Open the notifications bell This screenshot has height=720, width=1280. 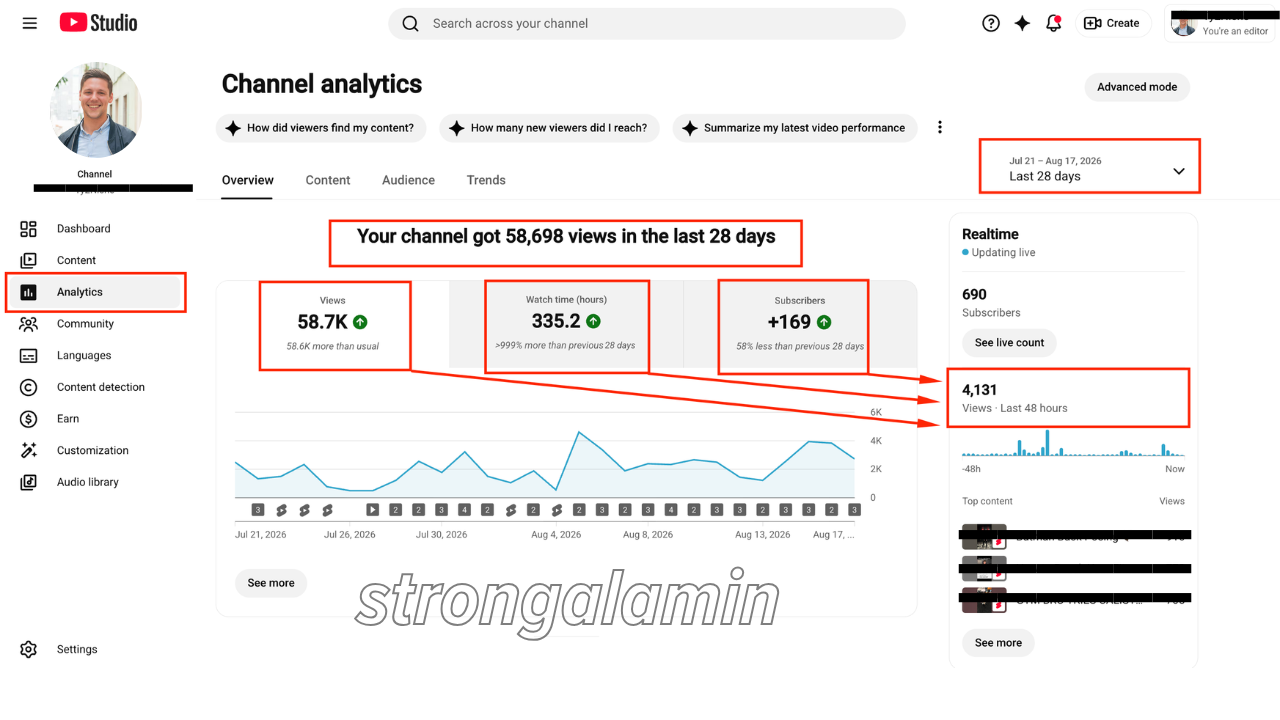coord(1053,23)
